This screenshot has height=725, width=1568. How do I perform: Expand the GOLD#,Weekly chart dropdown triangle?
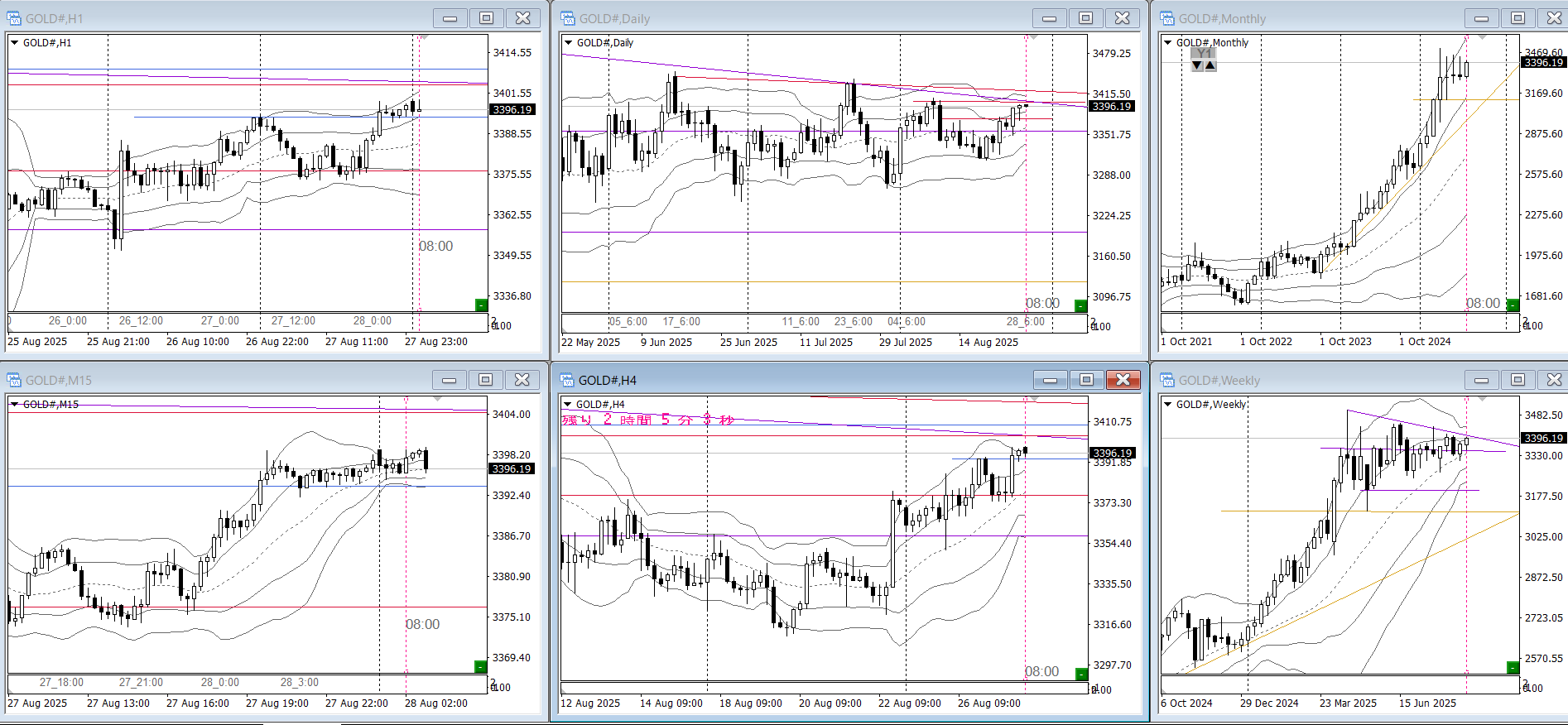[1167, 405]
